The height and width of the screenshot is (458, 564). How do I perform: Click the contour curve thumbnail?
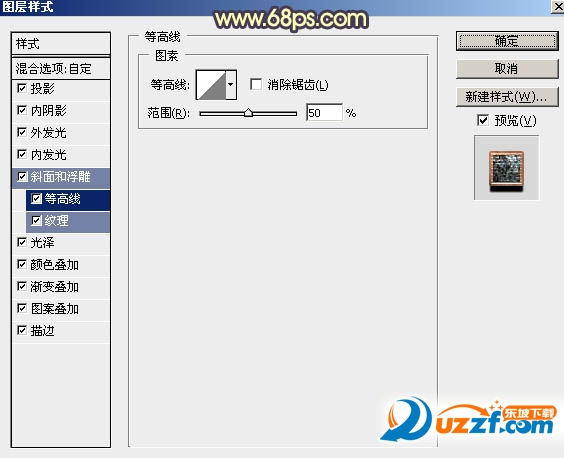211,85
